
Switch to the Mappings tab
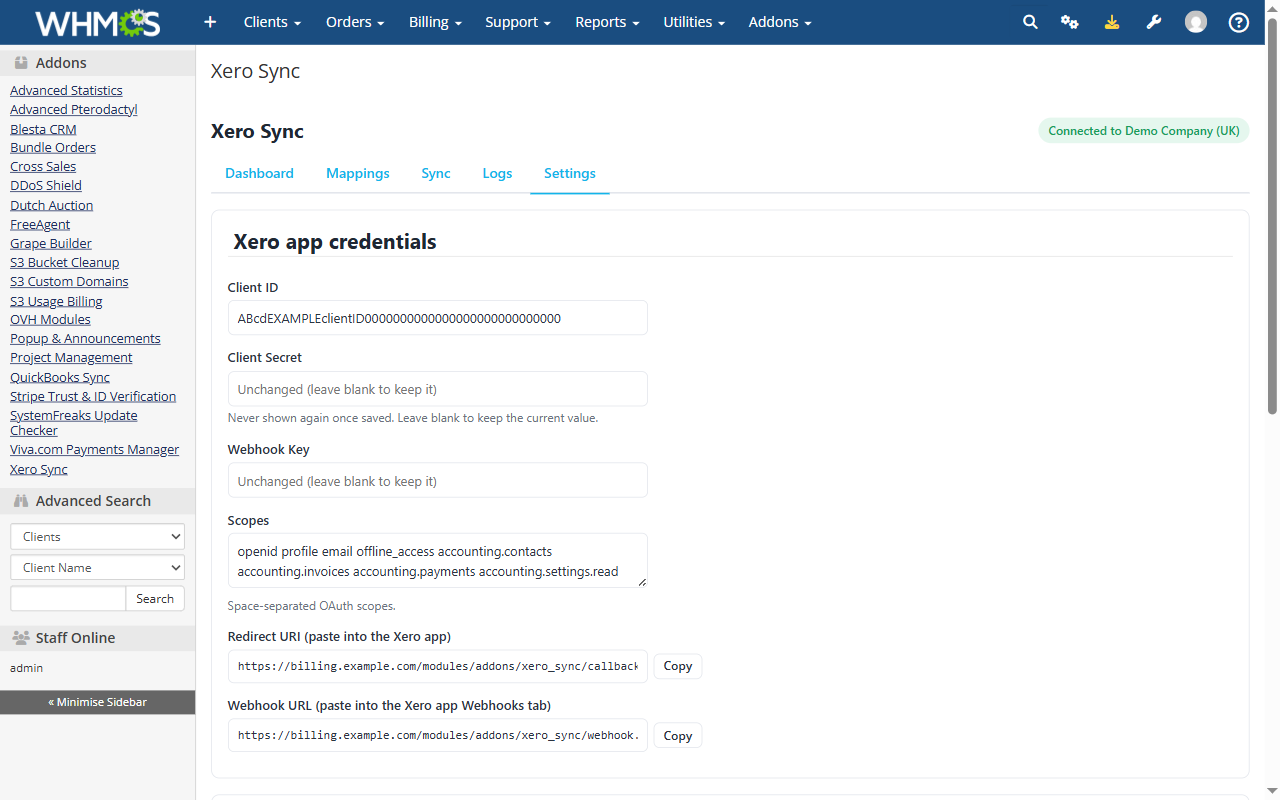(x=358, y=173)
